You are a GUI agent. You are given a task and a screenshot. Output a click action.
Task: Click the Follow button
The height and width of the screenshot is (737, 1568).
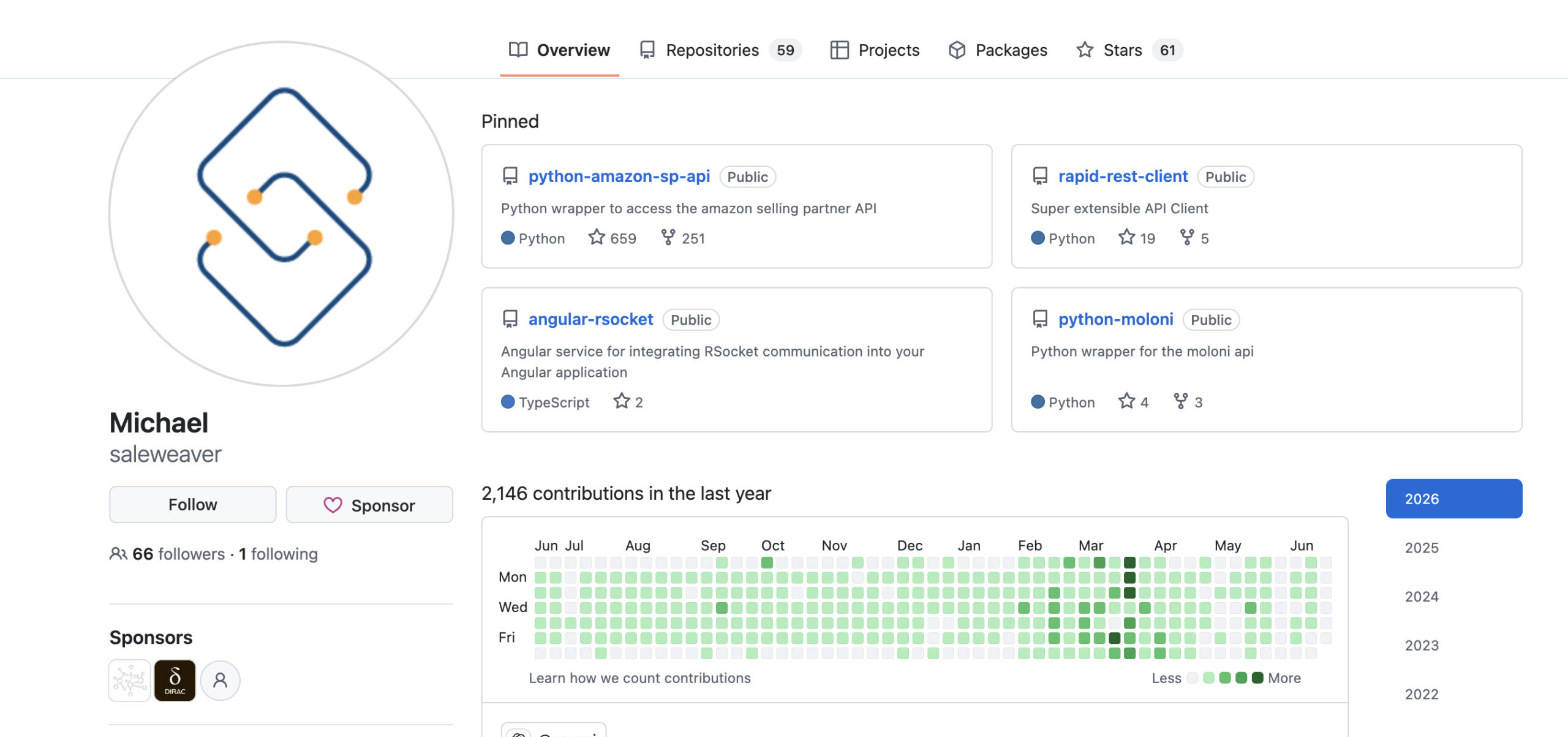193,504
